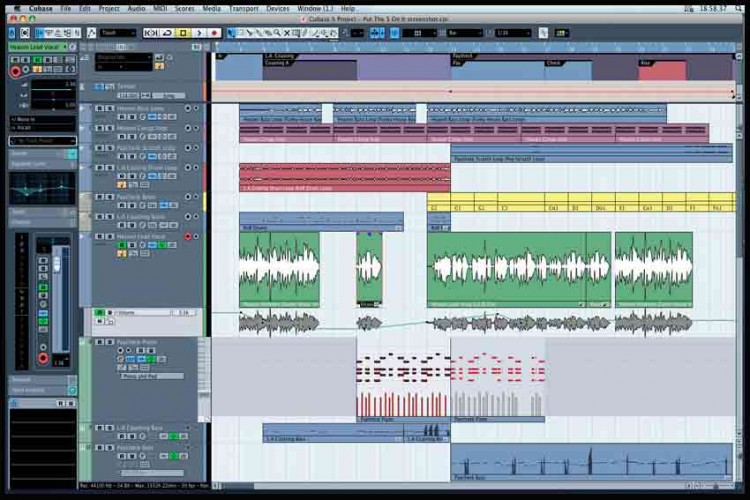The image size is (750, 500).
Task: Enable record on the Payback Brass track
Action: [x=188, y=197]
